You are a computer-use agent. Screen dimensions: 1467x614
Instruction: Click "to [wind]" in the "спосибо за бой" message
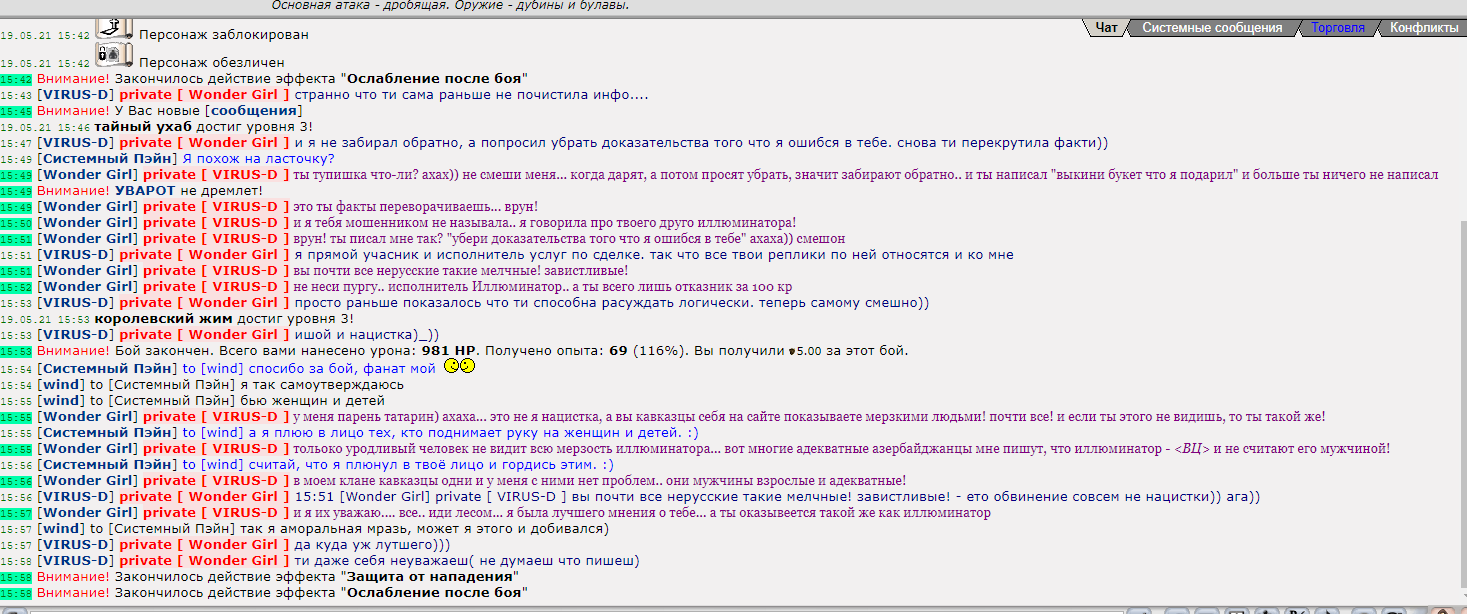pos(214,369)
